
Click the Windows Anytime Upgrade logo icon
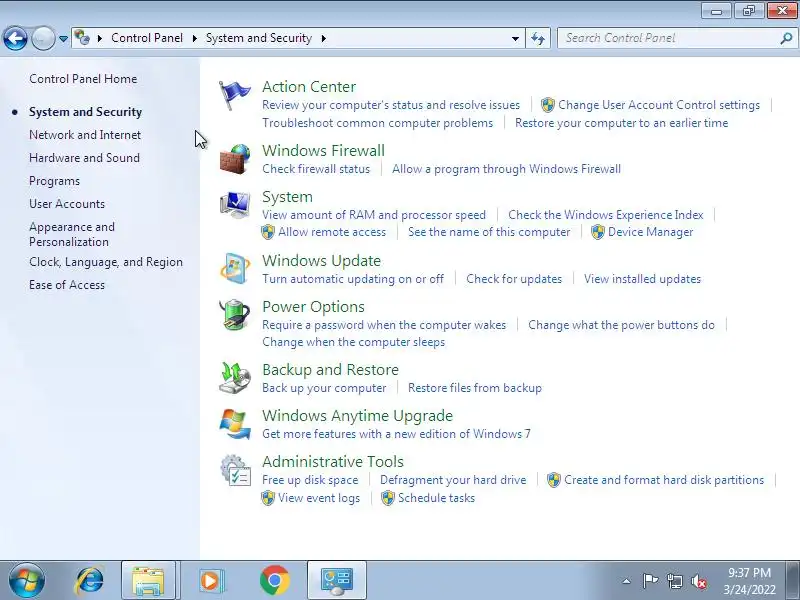click(x=235, y=424)
